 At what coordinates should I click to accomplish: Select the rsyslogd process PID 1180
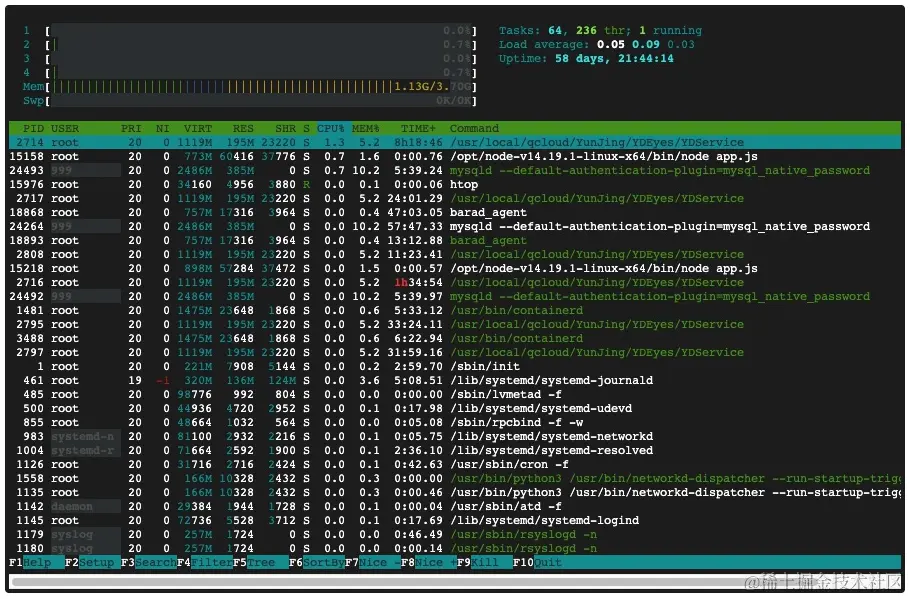pos(455,548)
